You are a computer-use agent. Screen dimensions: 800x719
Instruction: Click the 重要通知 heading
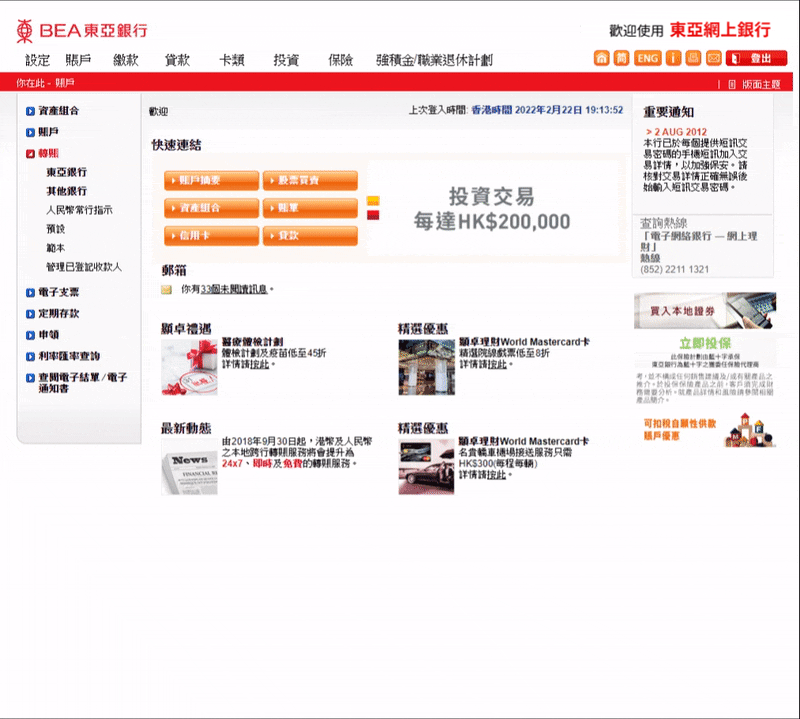click(668, 112)
